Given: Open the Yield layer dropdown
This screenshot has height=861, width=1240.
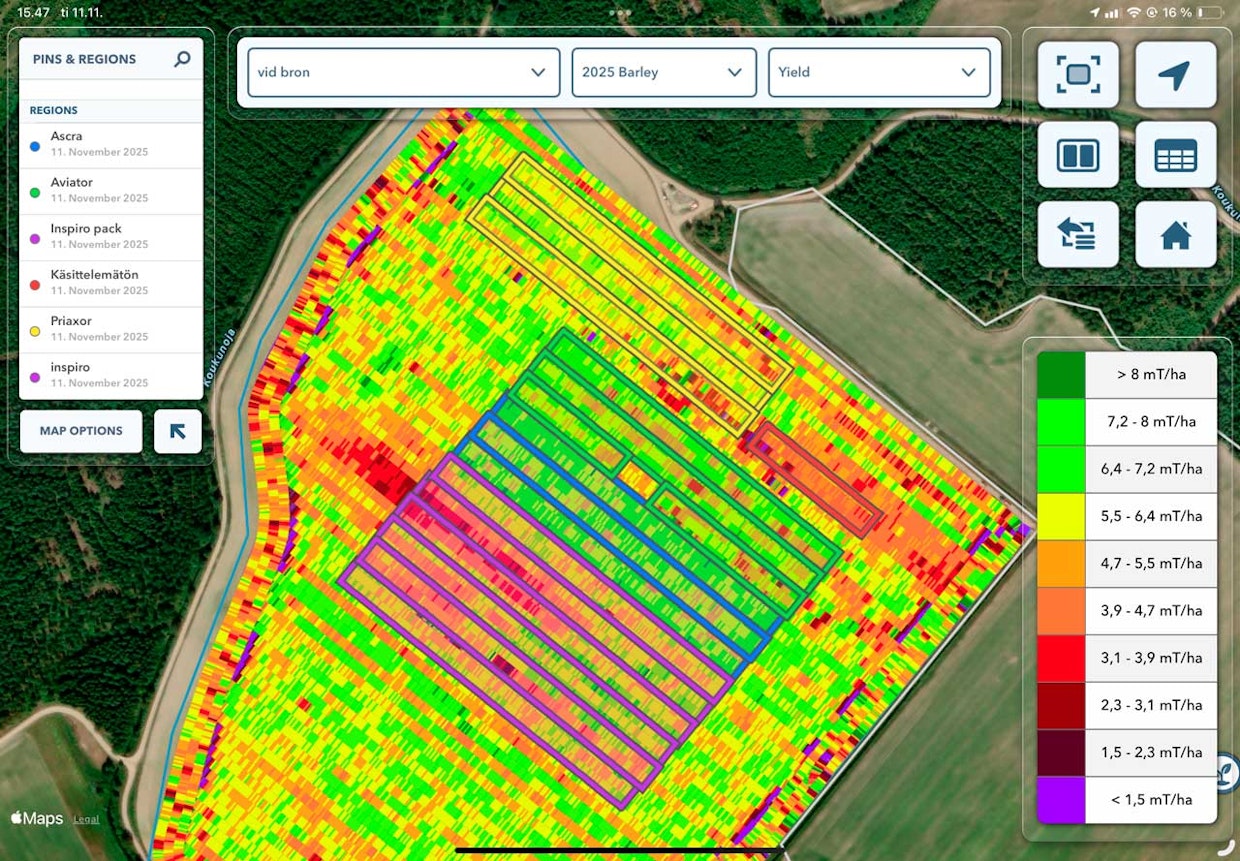Looking at the screenshot, I should [x=878, y=72].
